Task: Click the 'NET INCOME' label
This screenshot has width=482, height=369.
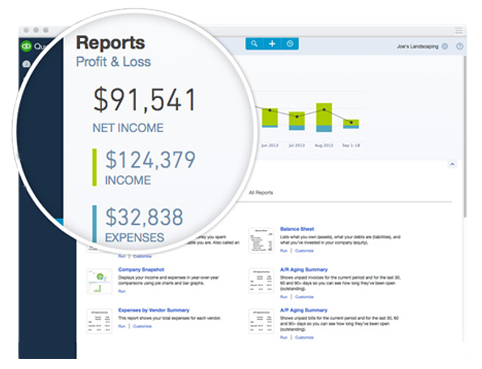Action: coord(128,128)
